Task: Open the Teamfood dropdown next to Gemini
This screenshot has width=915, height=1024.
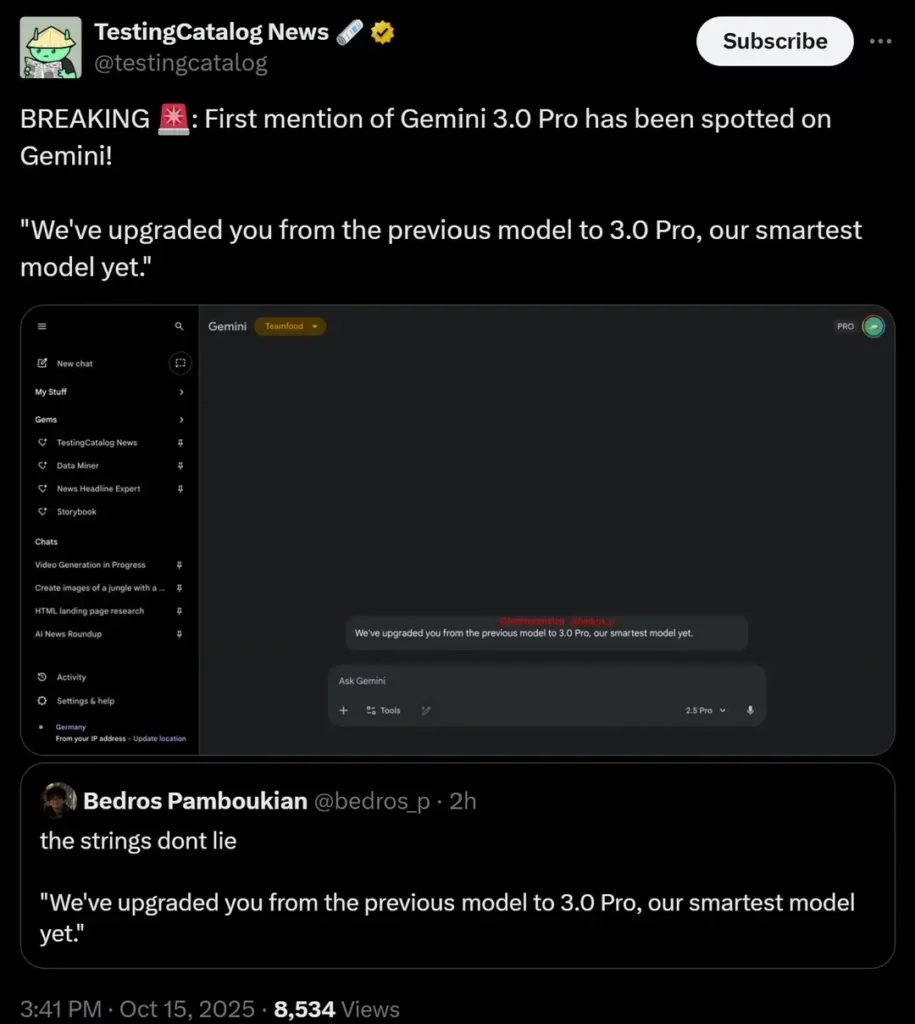Action: [x=290, y=326]
